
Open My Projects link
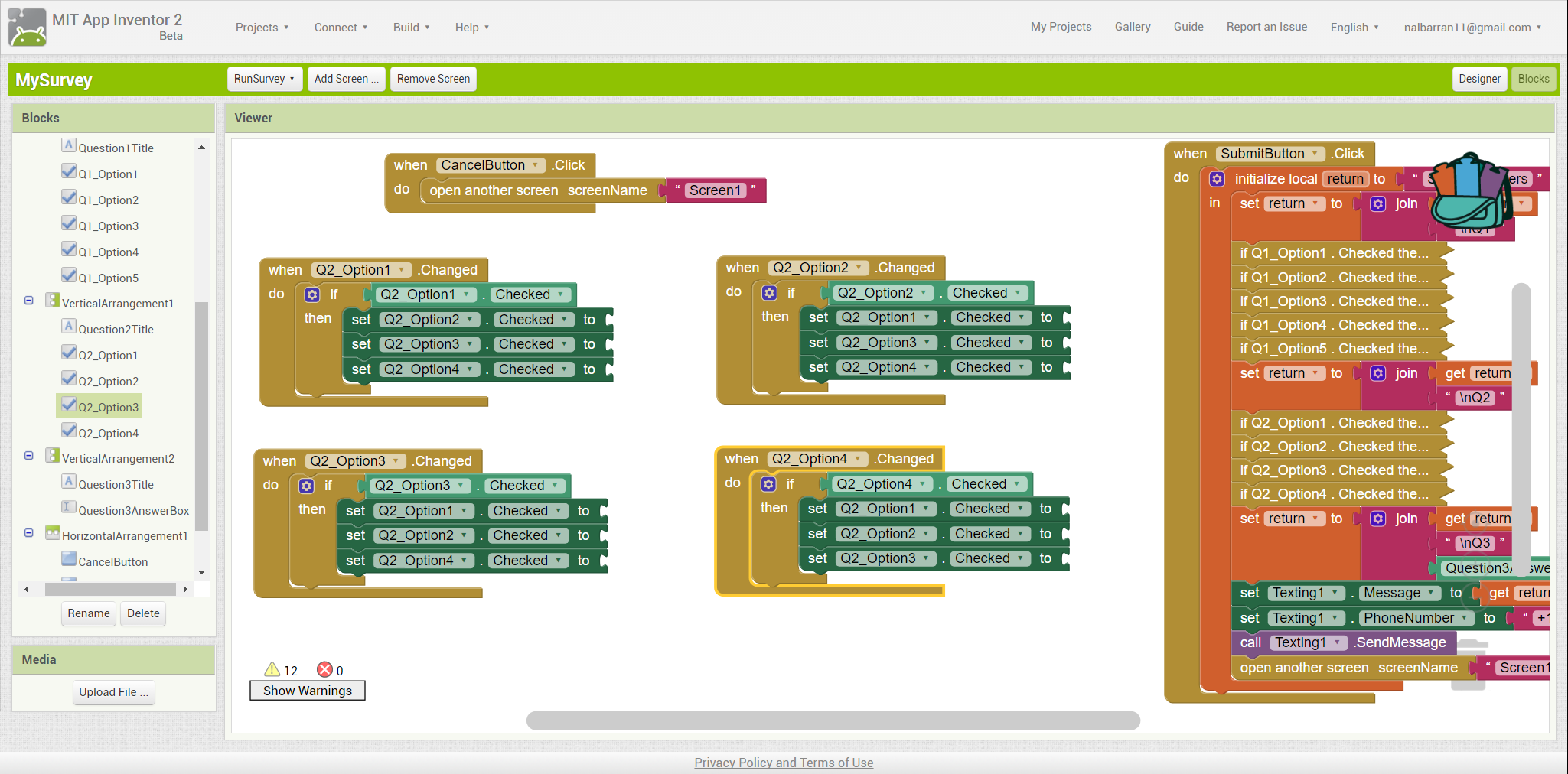(1061, 27)
